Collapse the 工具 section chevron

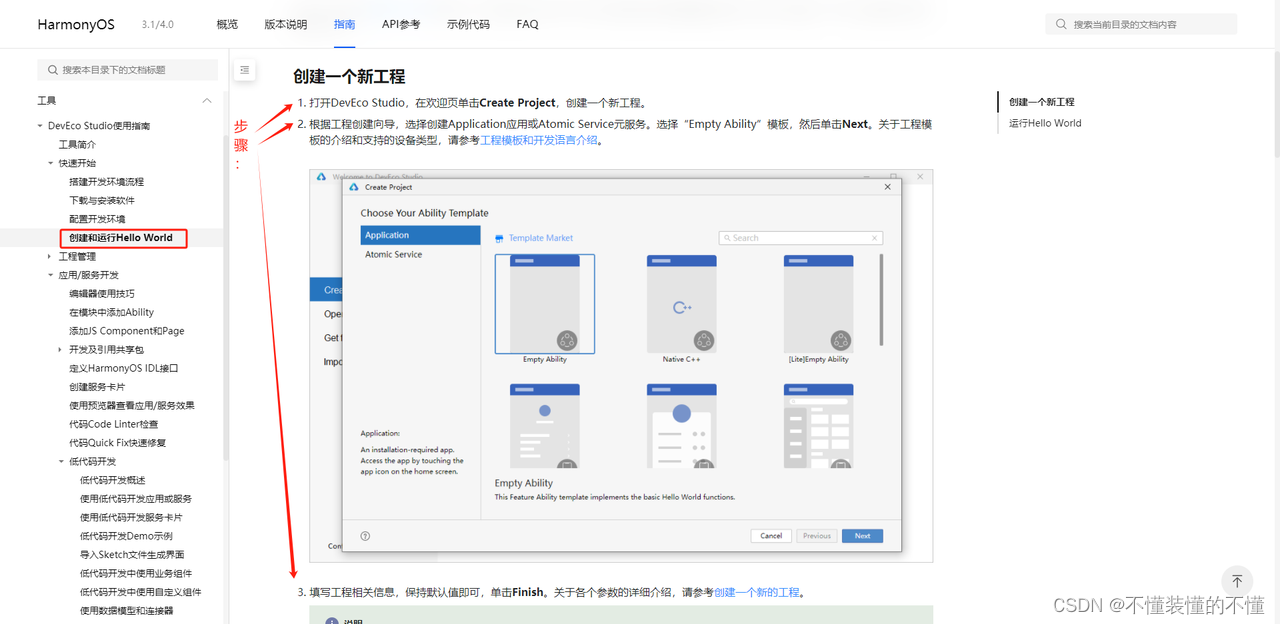[207, 101]
